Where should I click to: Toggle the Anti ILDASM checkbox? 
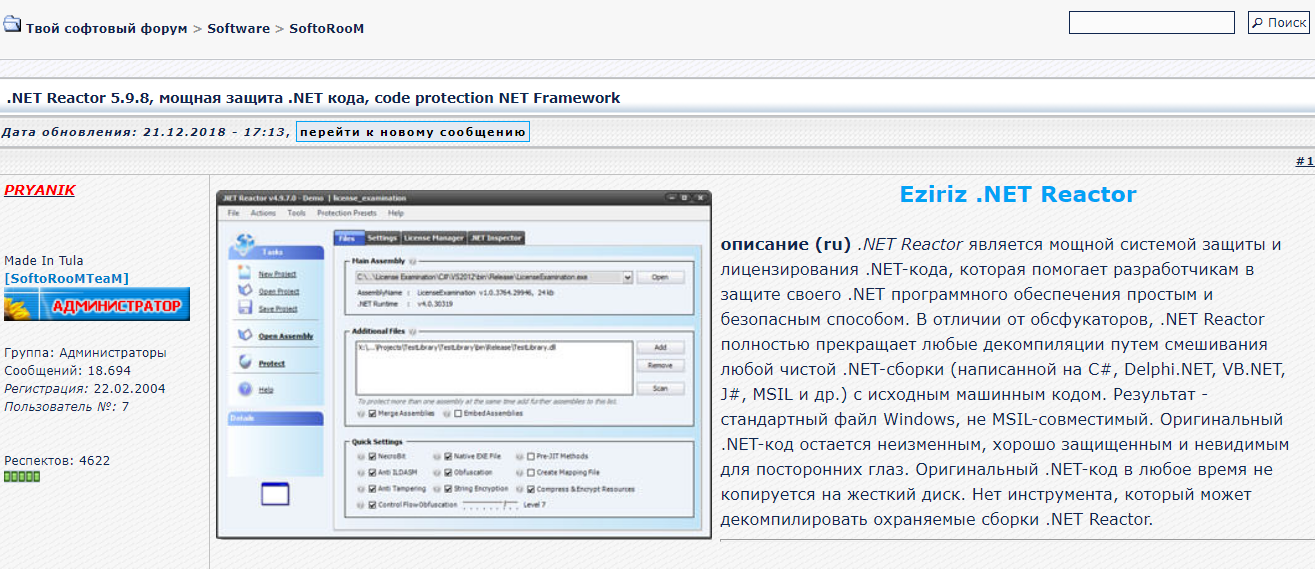click(x=372, y=472)
